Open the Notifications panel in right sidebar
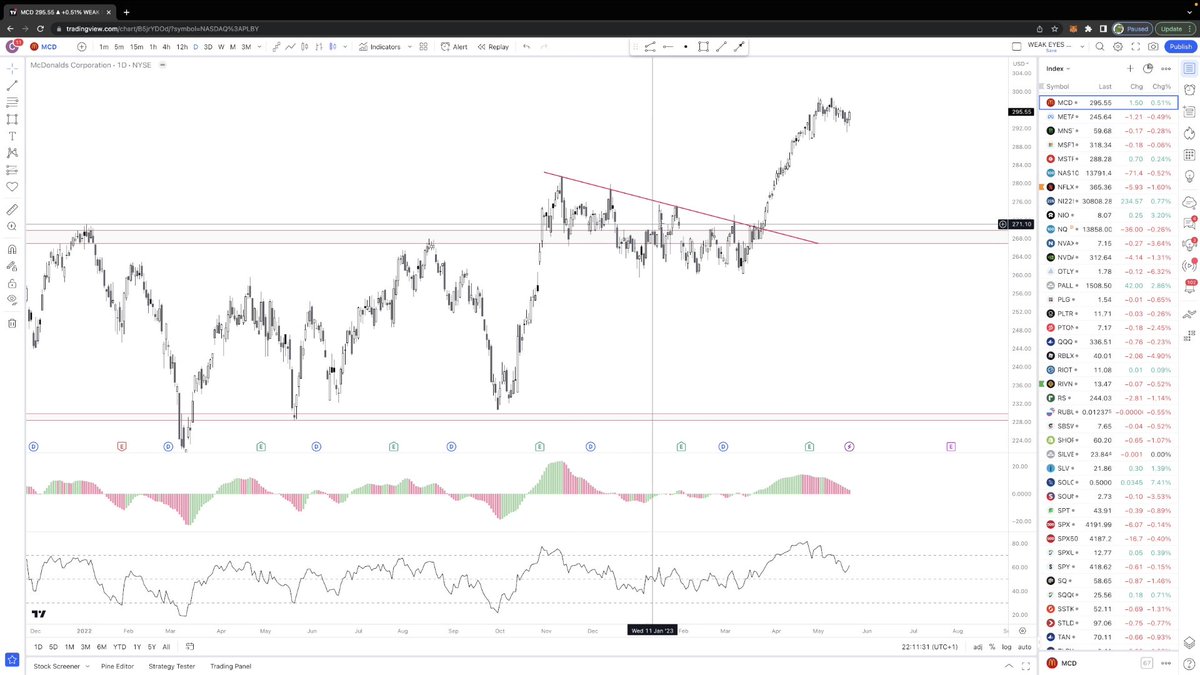 point(1189,285)
